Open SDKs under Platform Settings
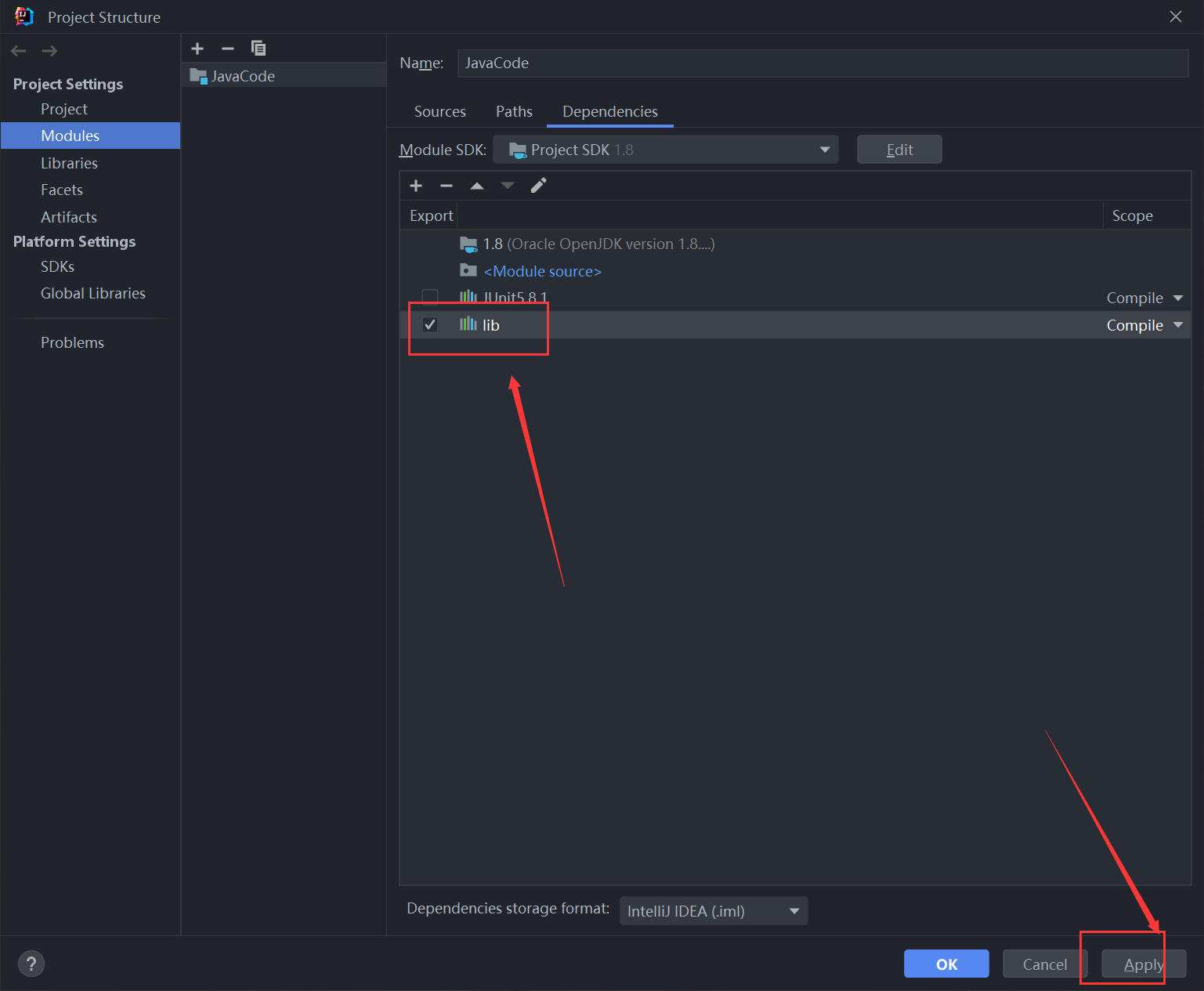 (x=57, y=266)
